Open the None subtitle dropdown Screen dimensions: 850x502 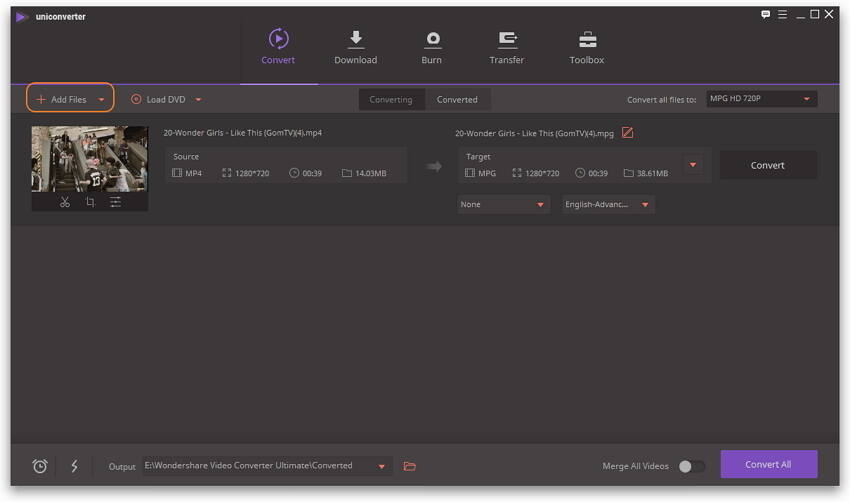(504, 204)
